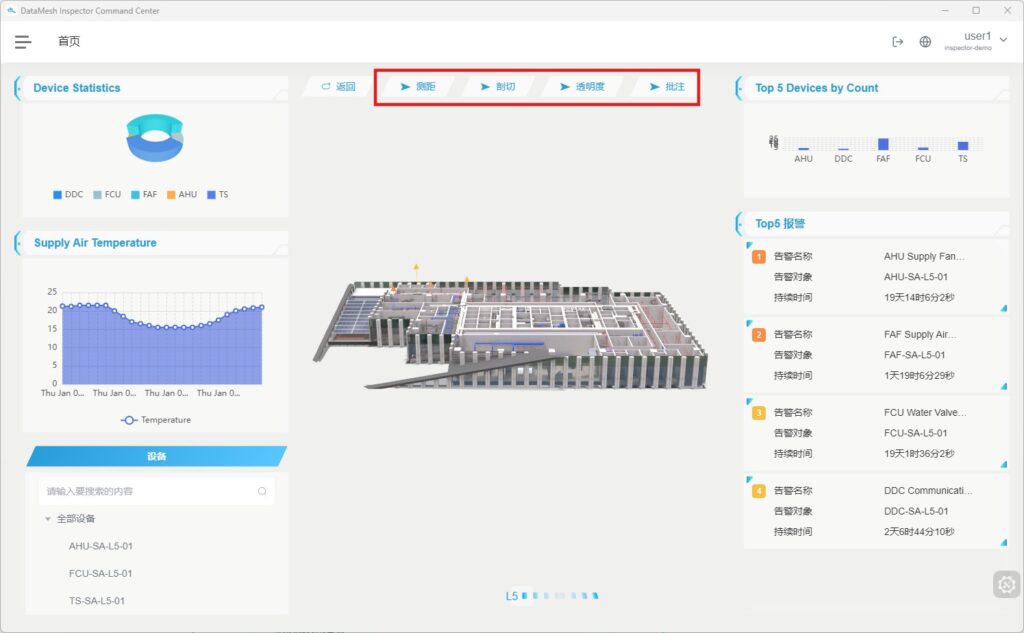Switch to the 首页 home tab

pos(69,42)
